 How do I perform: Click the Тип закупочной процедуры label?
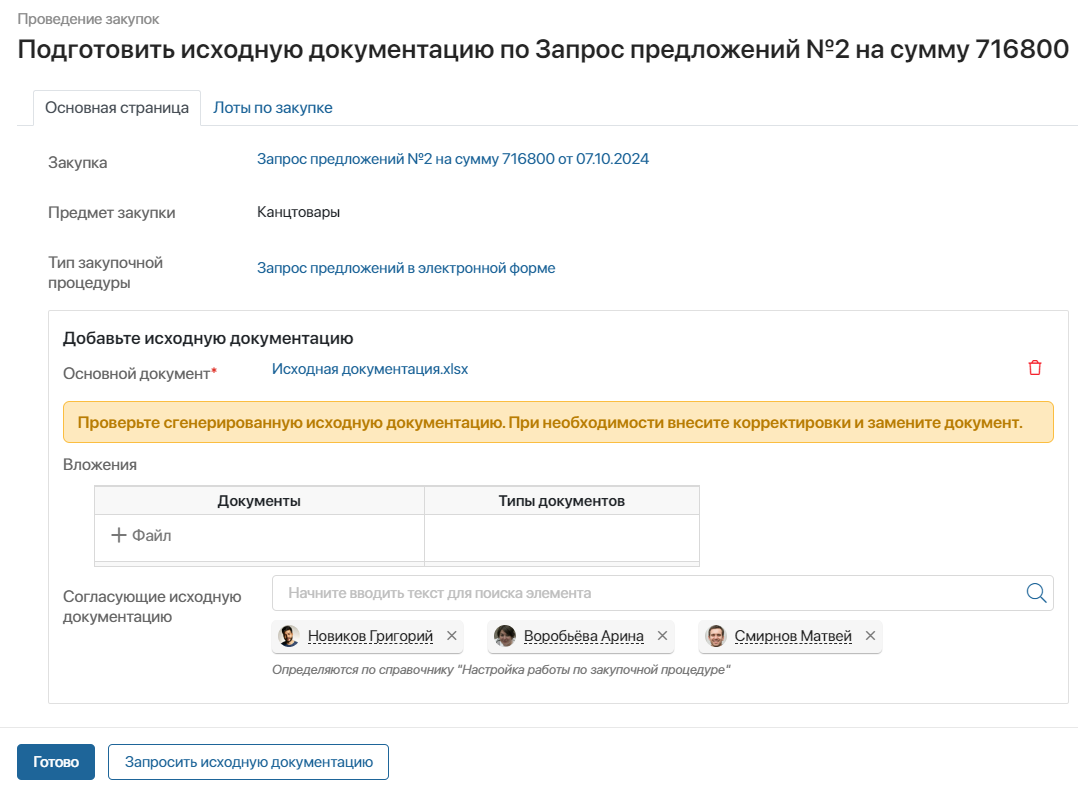click(105, 272)
